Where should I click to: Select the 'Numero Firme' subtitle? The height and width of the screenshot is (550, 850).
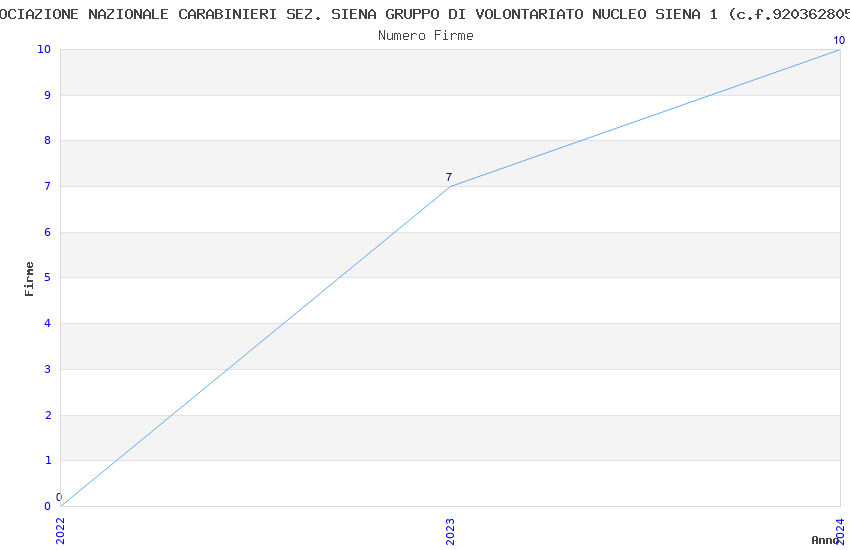pos(426,35)
